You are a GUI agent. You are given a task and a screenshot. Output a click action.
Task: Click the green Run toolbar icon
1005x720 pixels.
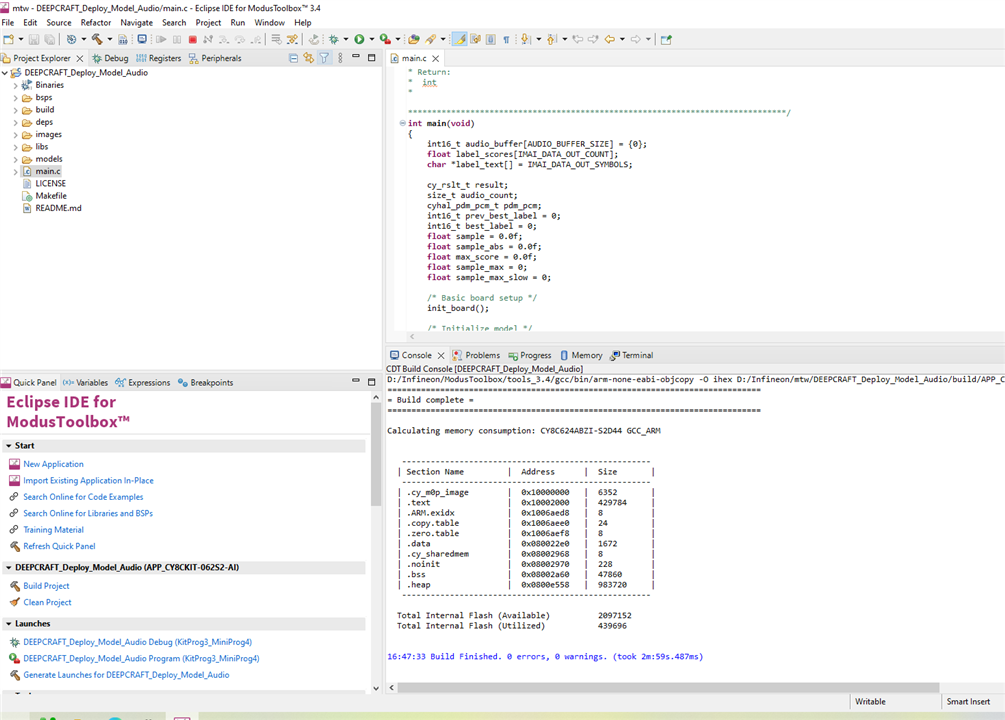point(360,39)
